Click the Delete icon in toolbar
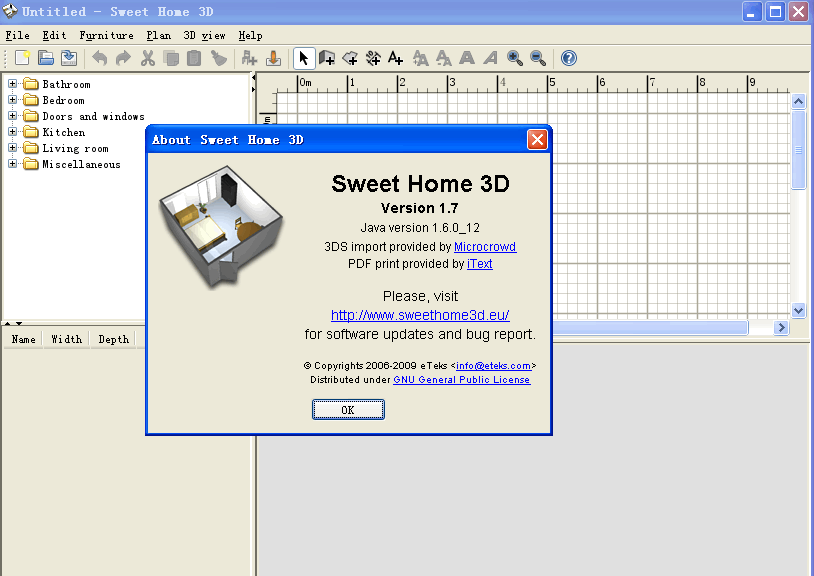 (219, 58)
